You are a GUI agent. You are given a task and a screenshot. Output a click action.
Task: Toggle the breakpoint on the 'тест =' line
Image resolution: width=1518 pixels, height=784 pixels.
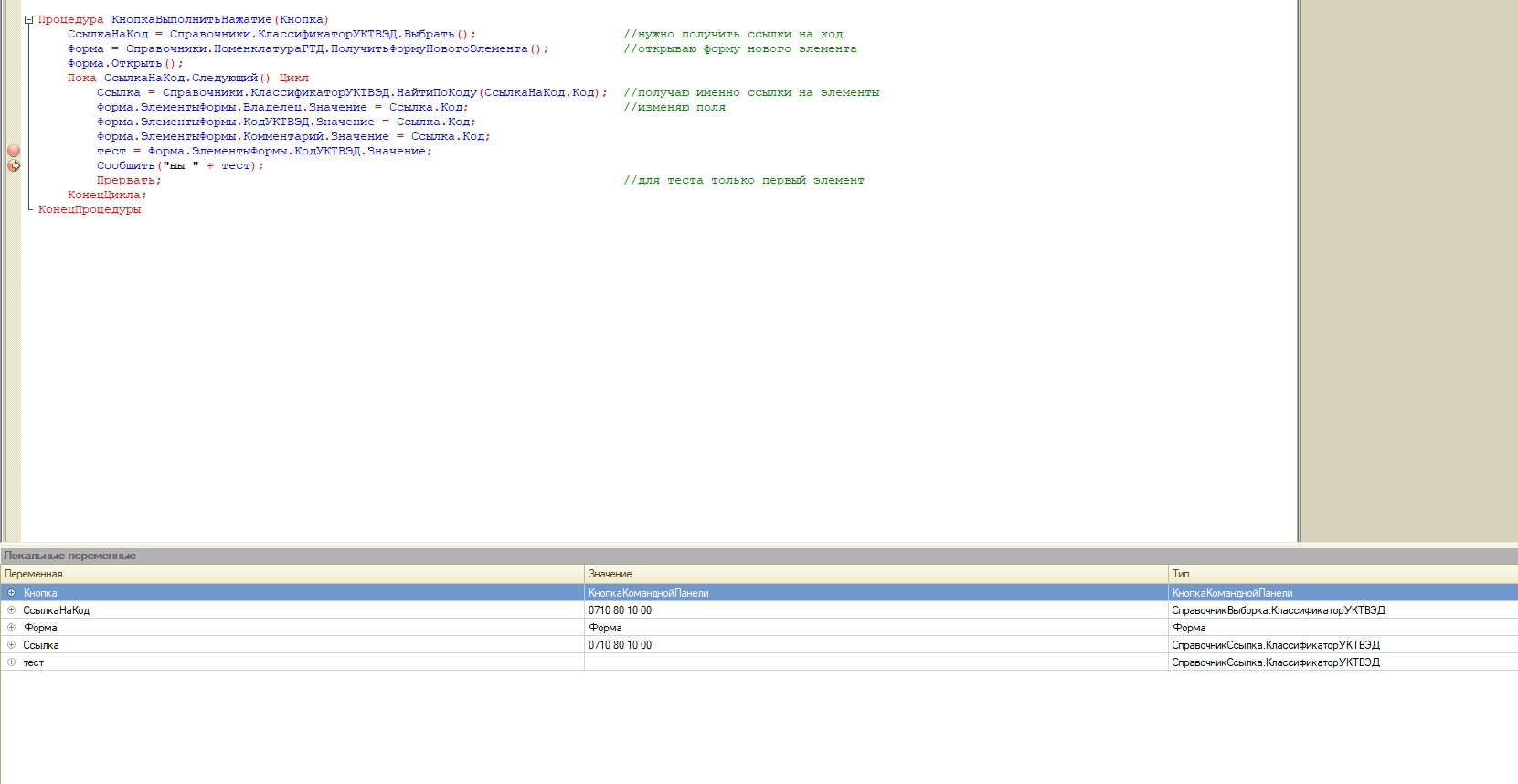click(x=14, y=151)
